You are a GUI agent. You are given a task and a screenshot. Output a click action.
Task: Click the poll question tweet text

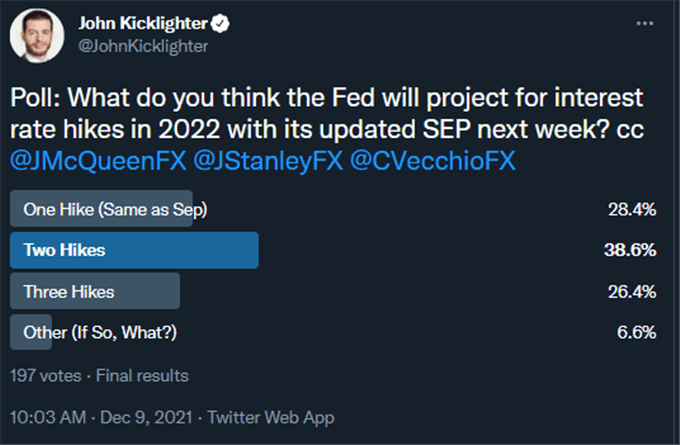[327, 113]
